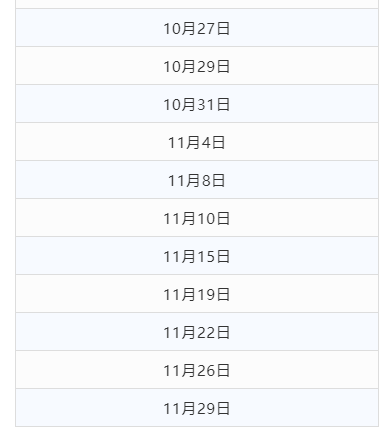Select the 11月19日 date row
The image size is (389, 436).
point(197,294)
